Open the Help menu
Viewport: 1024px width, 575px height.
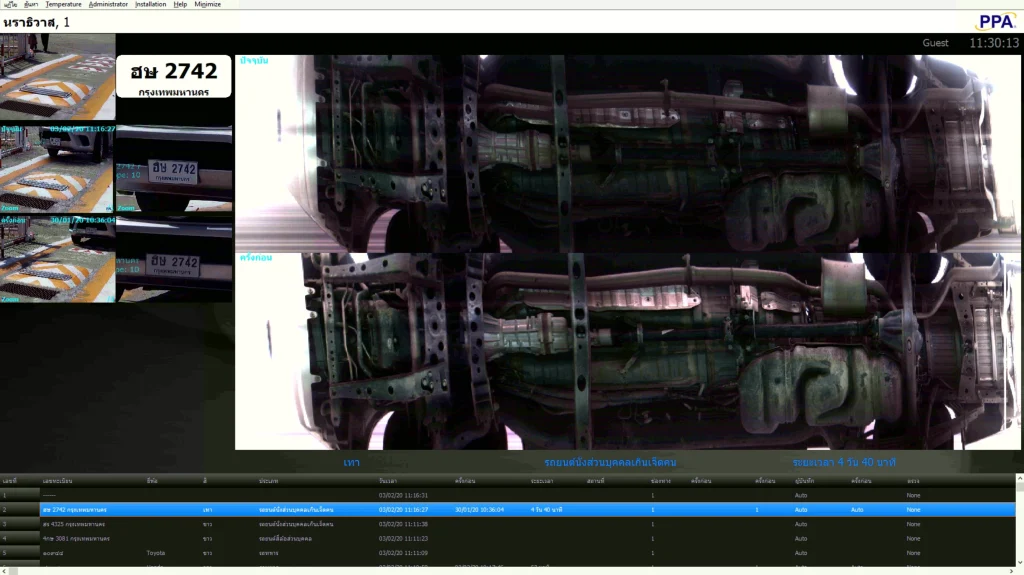(180, 4)
